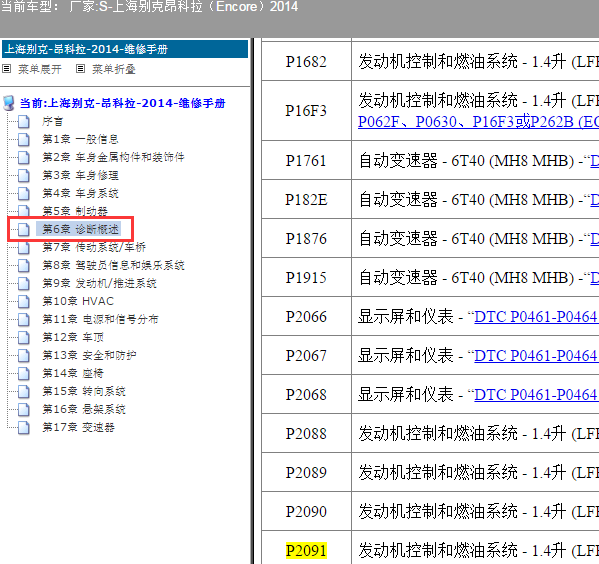Click the P2088 code cell
599x564 pixels.
306,434
